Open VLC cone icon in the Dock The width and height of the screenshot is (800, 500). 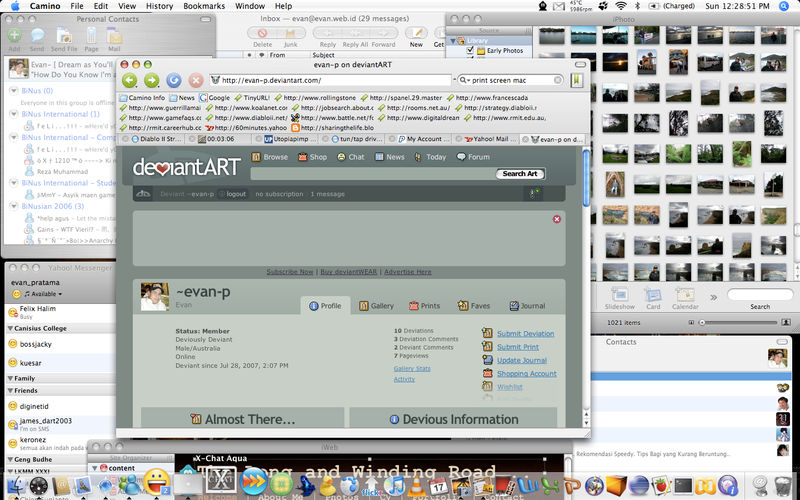[x=416, y=484]
